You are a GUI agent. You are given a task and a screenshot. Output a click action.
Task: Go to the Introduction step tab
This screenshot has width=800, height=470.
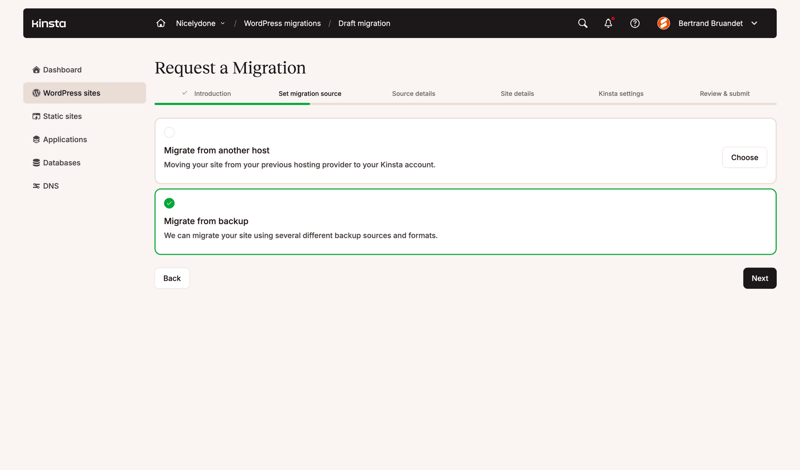tap(212, 94)
